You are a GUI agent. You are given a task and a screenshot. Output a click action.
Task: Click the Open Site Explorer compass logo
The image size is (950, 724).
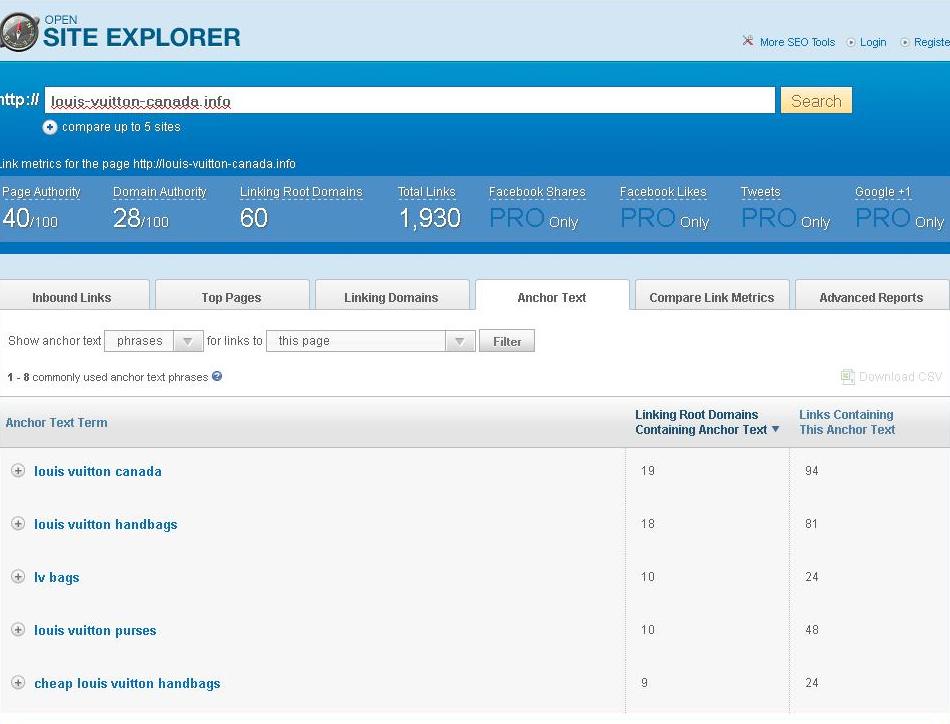pos(18,32)
